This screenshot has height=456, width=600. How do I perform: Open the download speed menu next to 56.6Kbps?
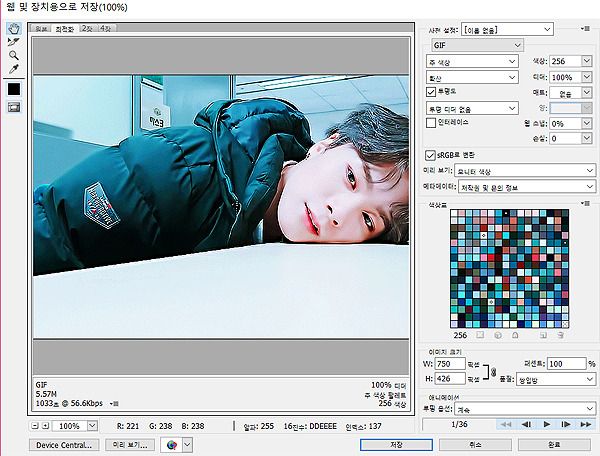114,404
